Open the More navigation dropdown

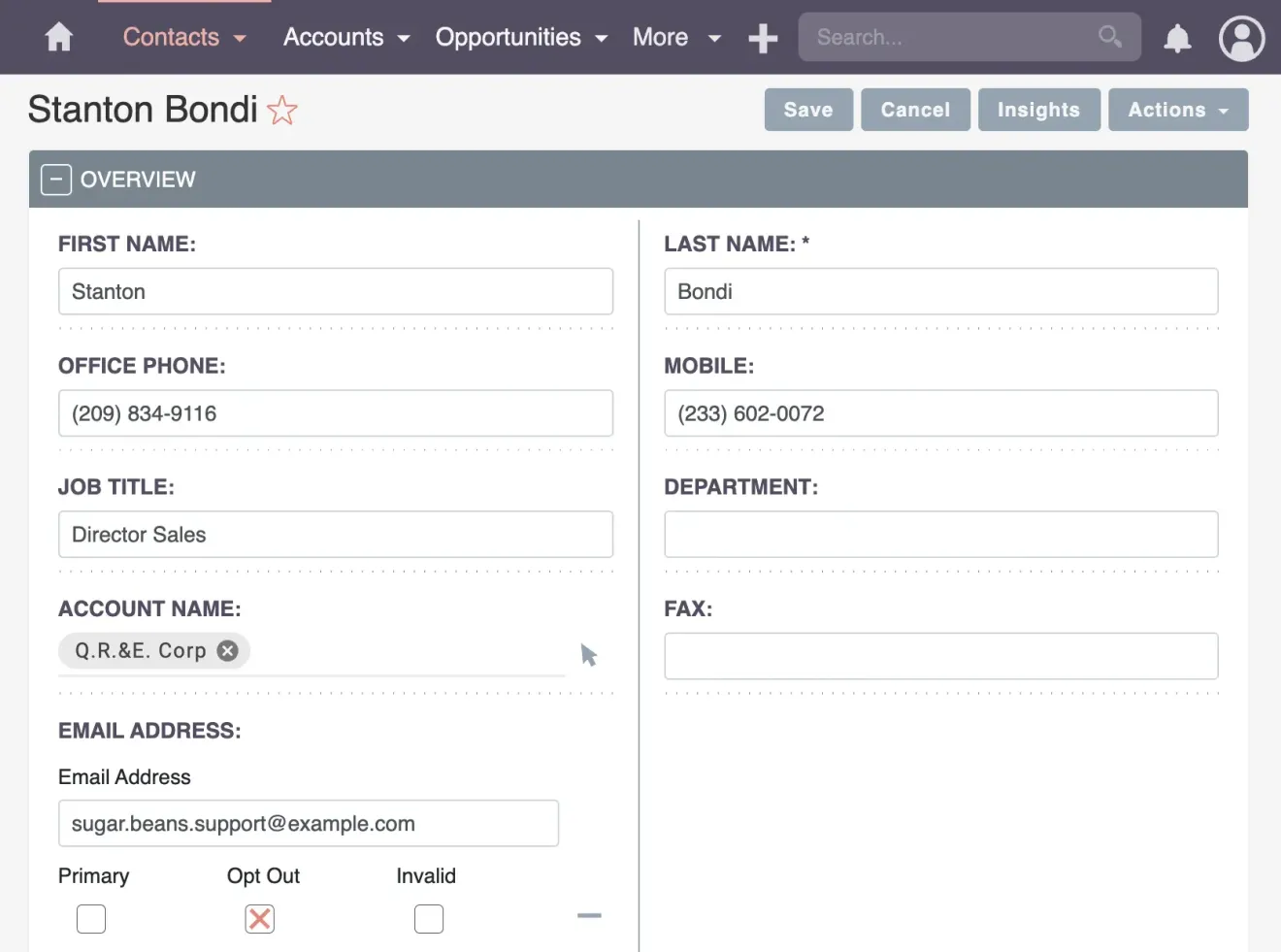676,37
